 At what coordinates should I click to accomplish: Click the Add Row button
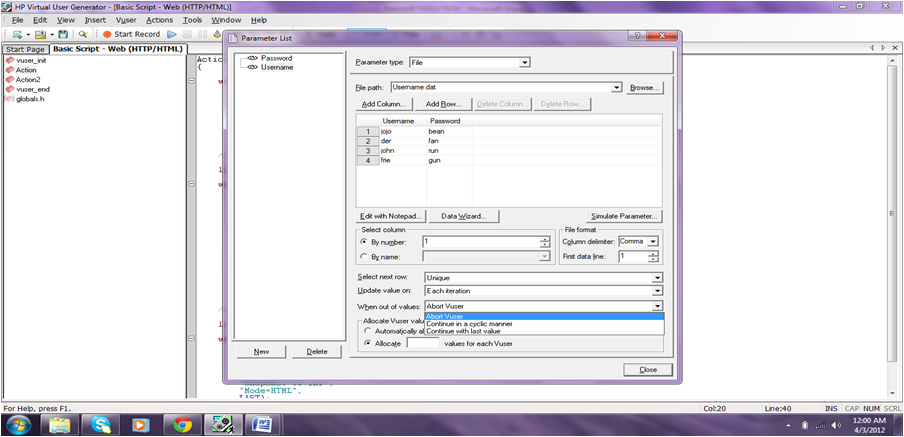[x=443, y=104]
